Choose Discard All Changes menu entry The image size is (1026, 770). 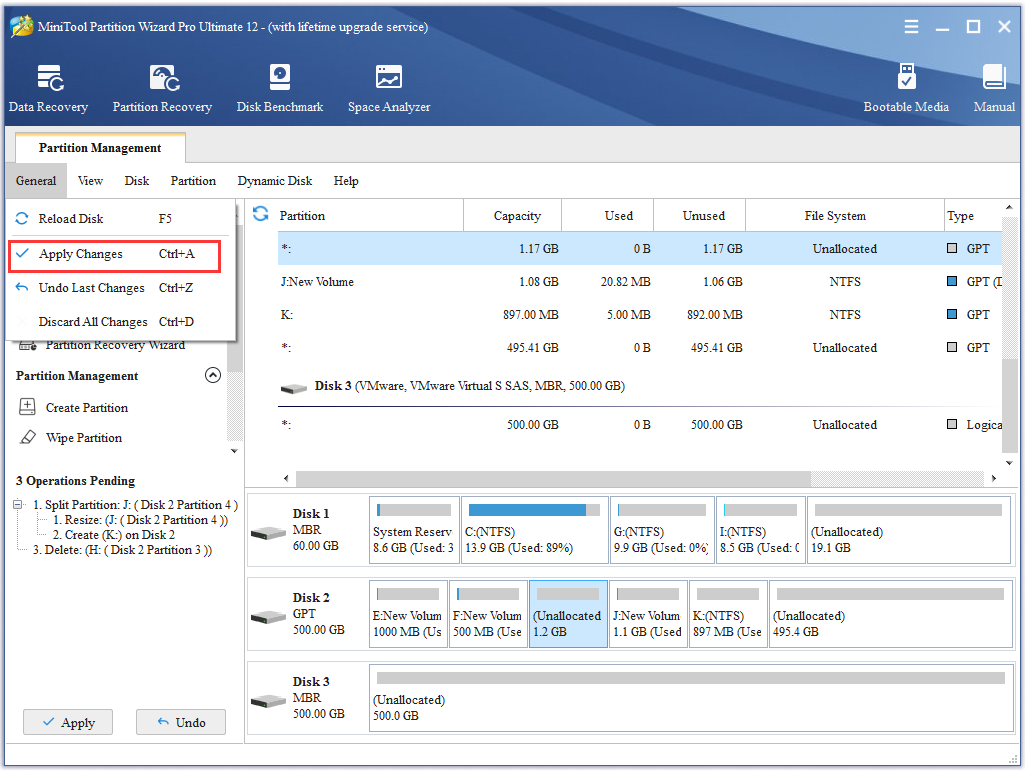(x=93, y=322)
